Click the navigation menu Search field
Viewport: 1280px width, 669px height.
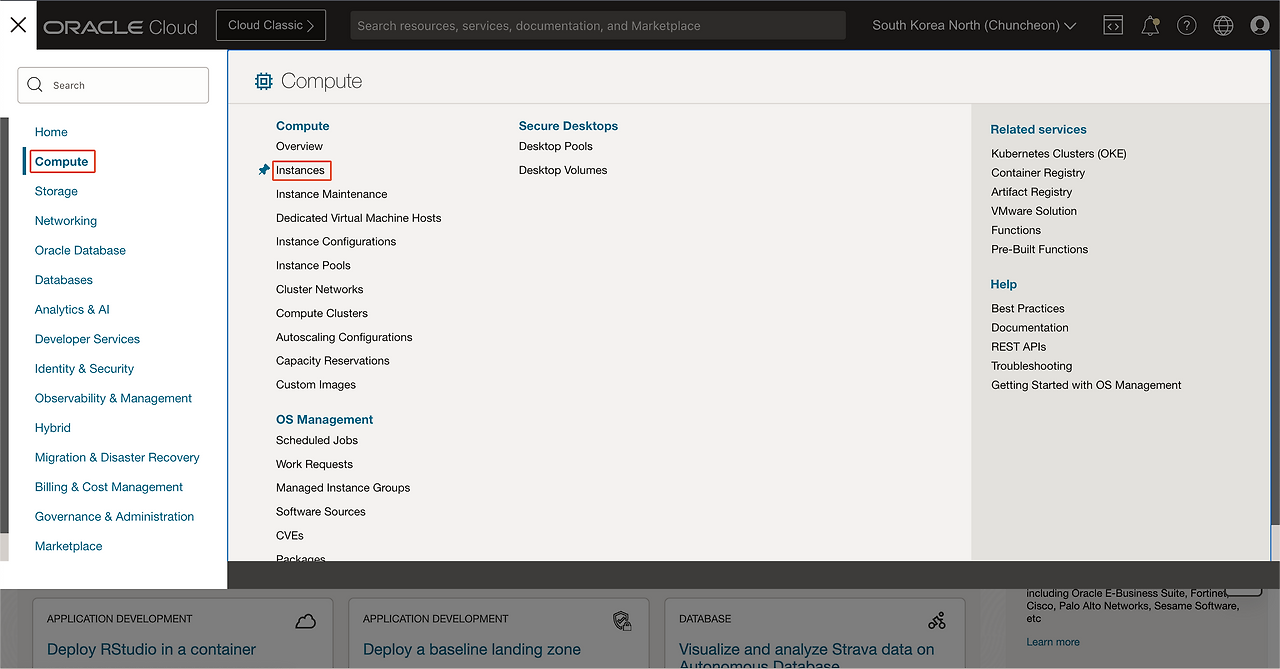click(x=113, y=86)
